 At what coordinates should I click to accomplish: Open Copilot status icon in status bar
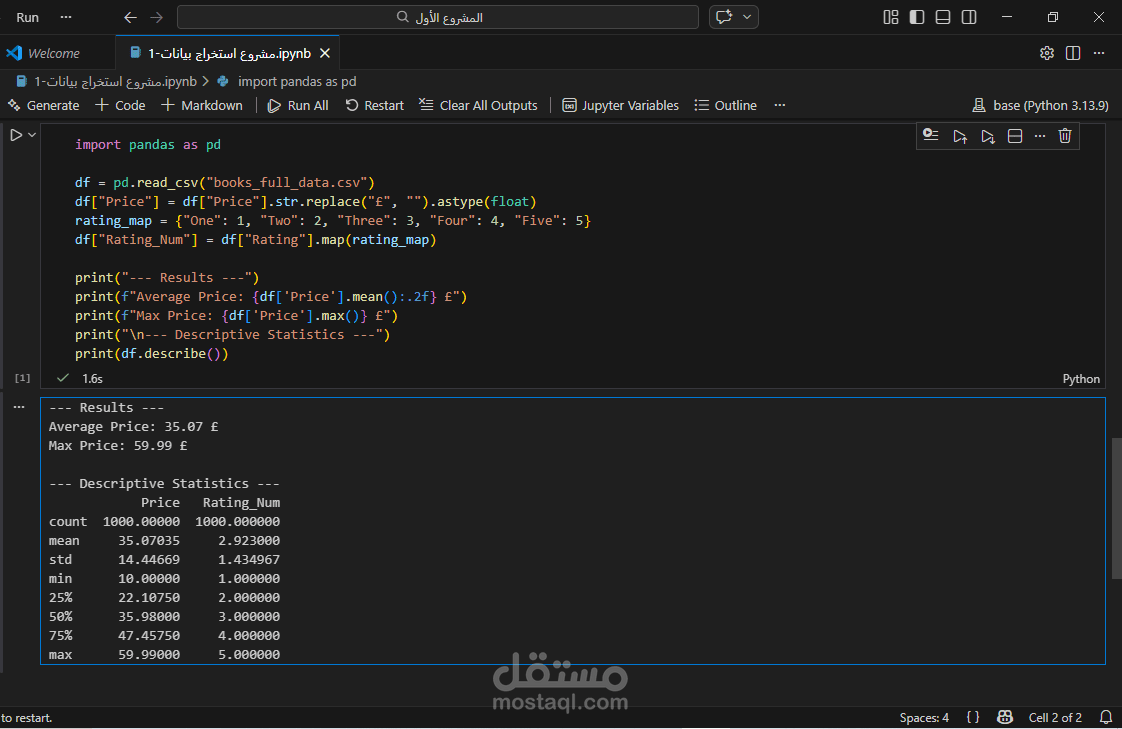pyautogui.click(x=1005, y=718)
